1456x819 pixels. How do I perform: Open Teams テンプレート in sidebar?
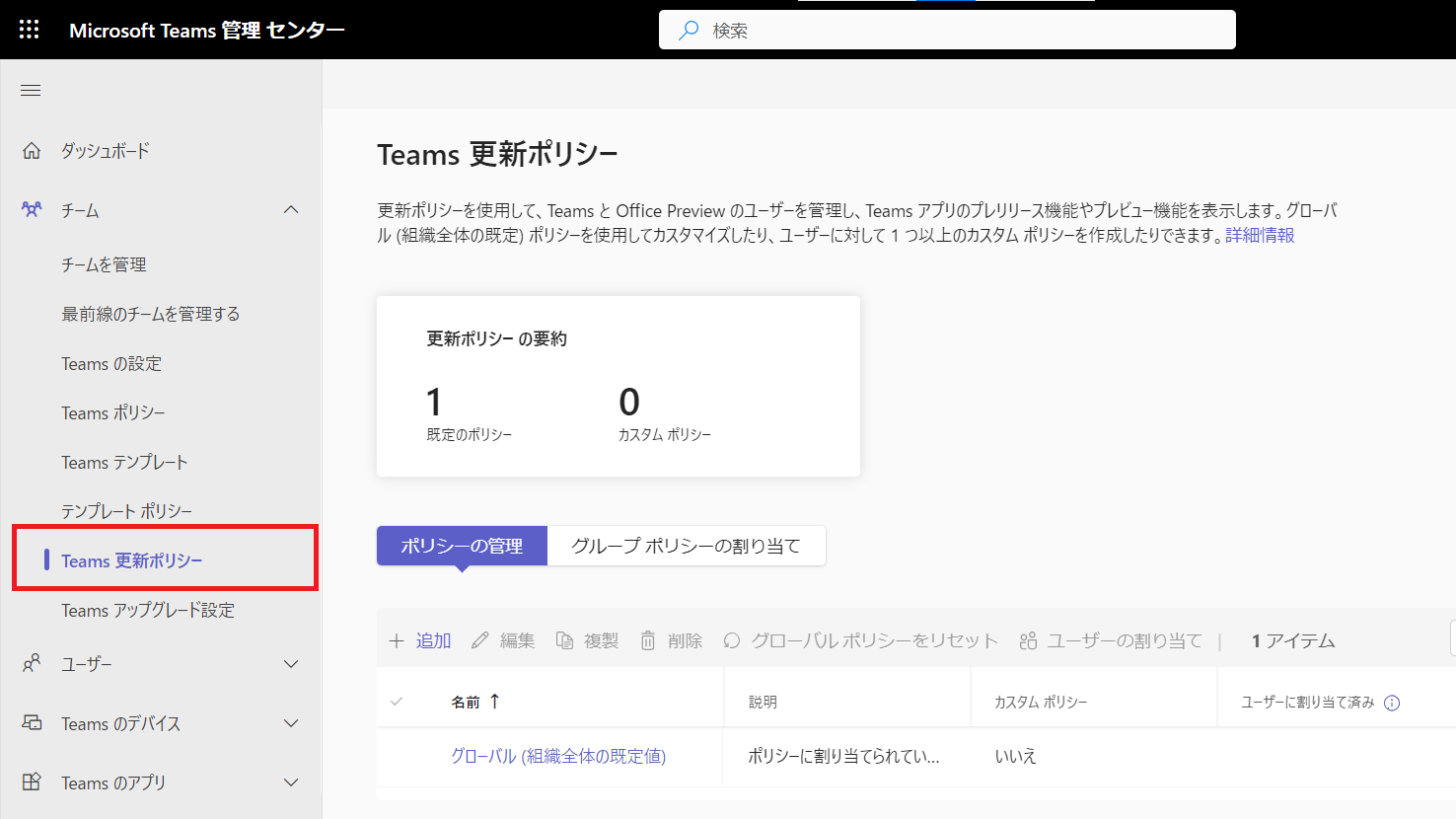[x=124, y=463]
